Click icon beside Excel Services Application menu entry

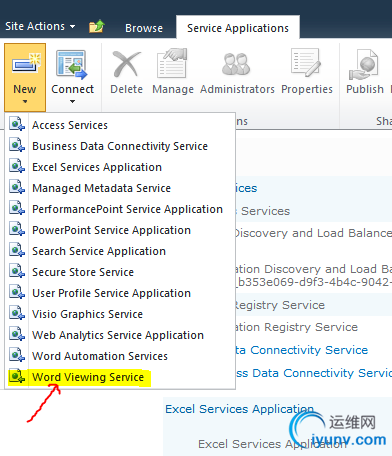click(x=17, y=166)
